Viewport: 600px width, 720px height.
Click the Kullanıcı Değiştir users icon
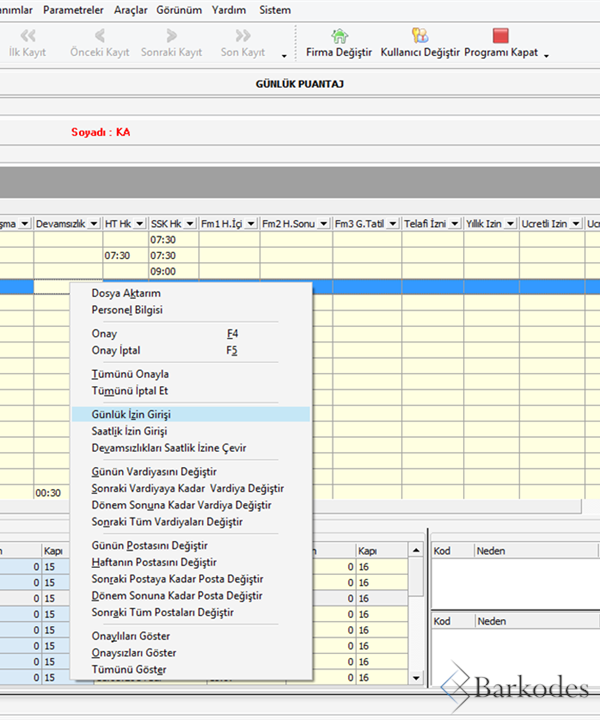coord(420,37)
